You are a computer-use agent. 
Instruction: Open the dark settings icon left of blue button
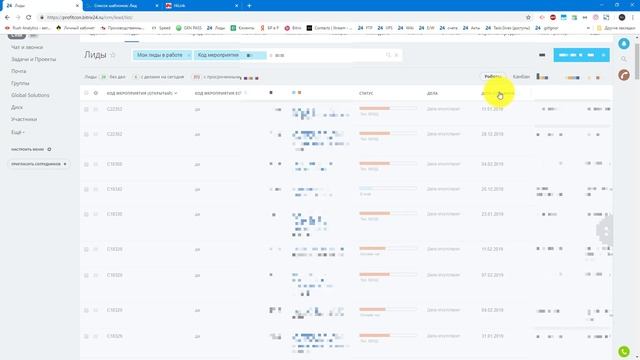pos(542,55)
